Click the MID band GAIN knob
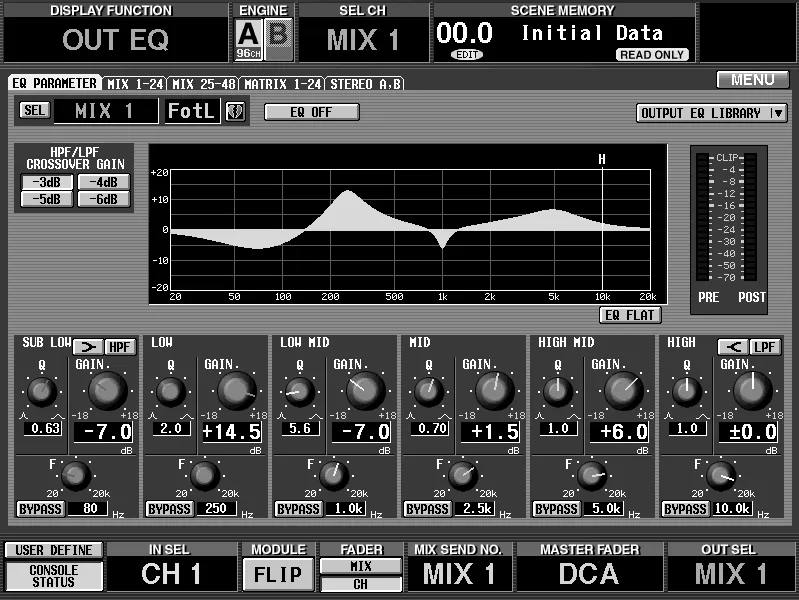This screenshot has width=799, height=600. tap(494, 390)
